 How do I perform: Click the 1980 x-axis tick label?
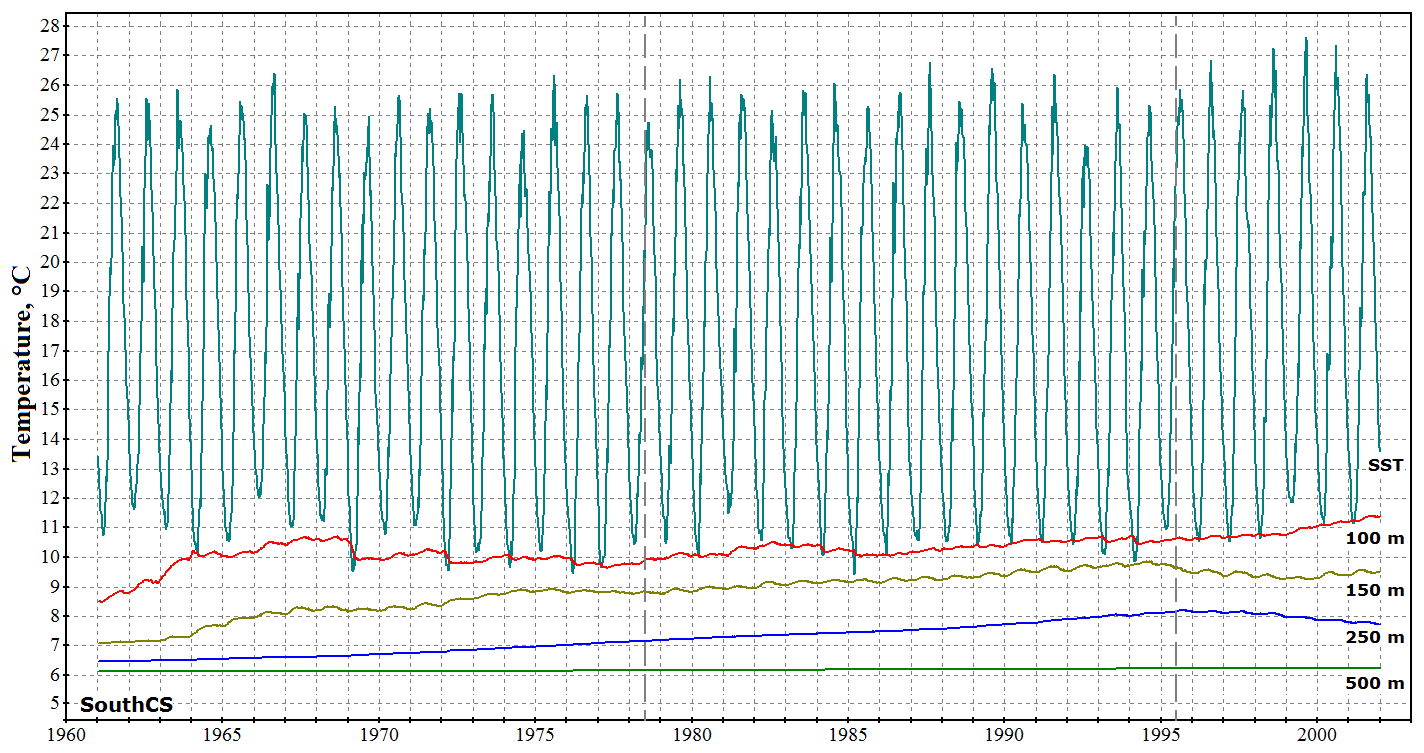[x=692, y=735]
